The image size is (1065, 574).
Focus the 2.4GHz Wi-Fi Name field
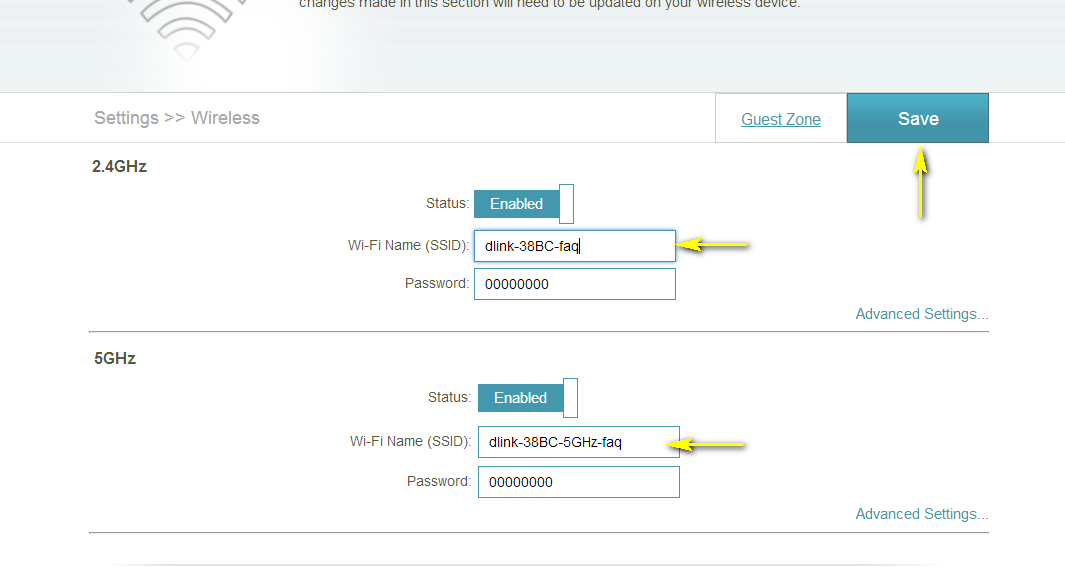click(x=574, y=246)
